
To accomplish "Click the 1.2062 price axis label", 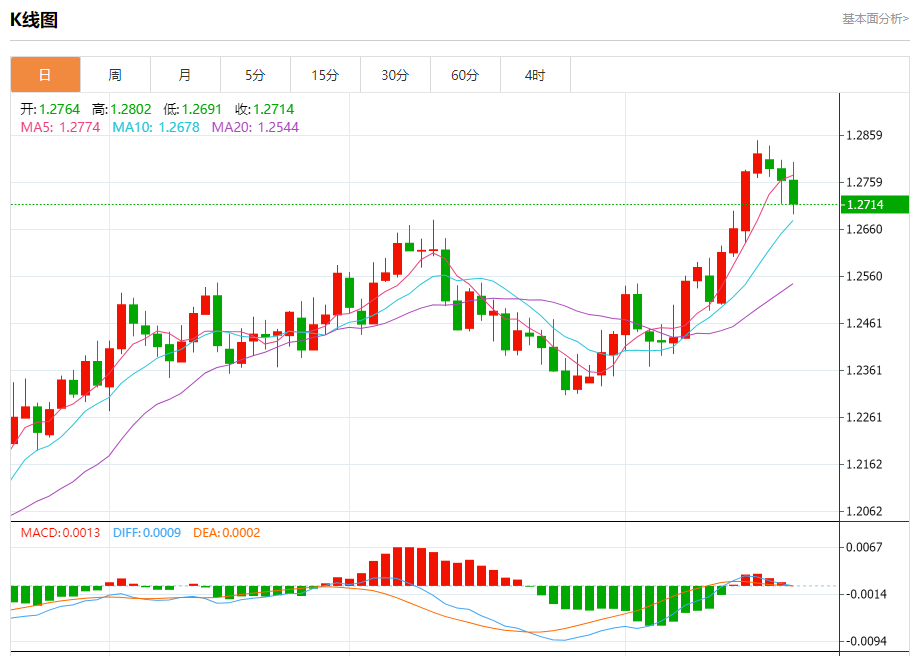I will [864, 511].
